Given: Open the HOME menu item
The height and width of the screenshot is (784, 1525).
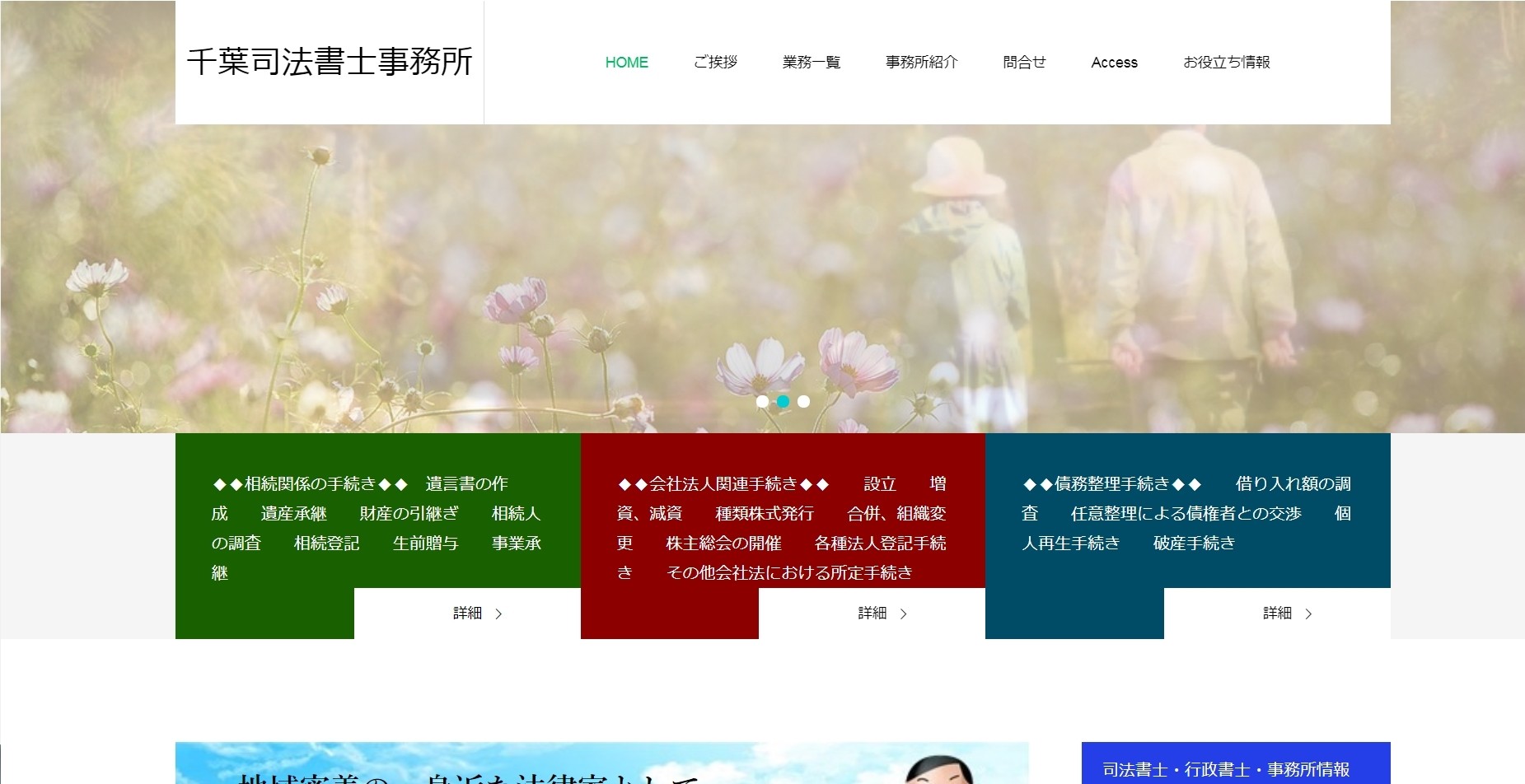Looking at the screenshot, I should pos(626,63).
